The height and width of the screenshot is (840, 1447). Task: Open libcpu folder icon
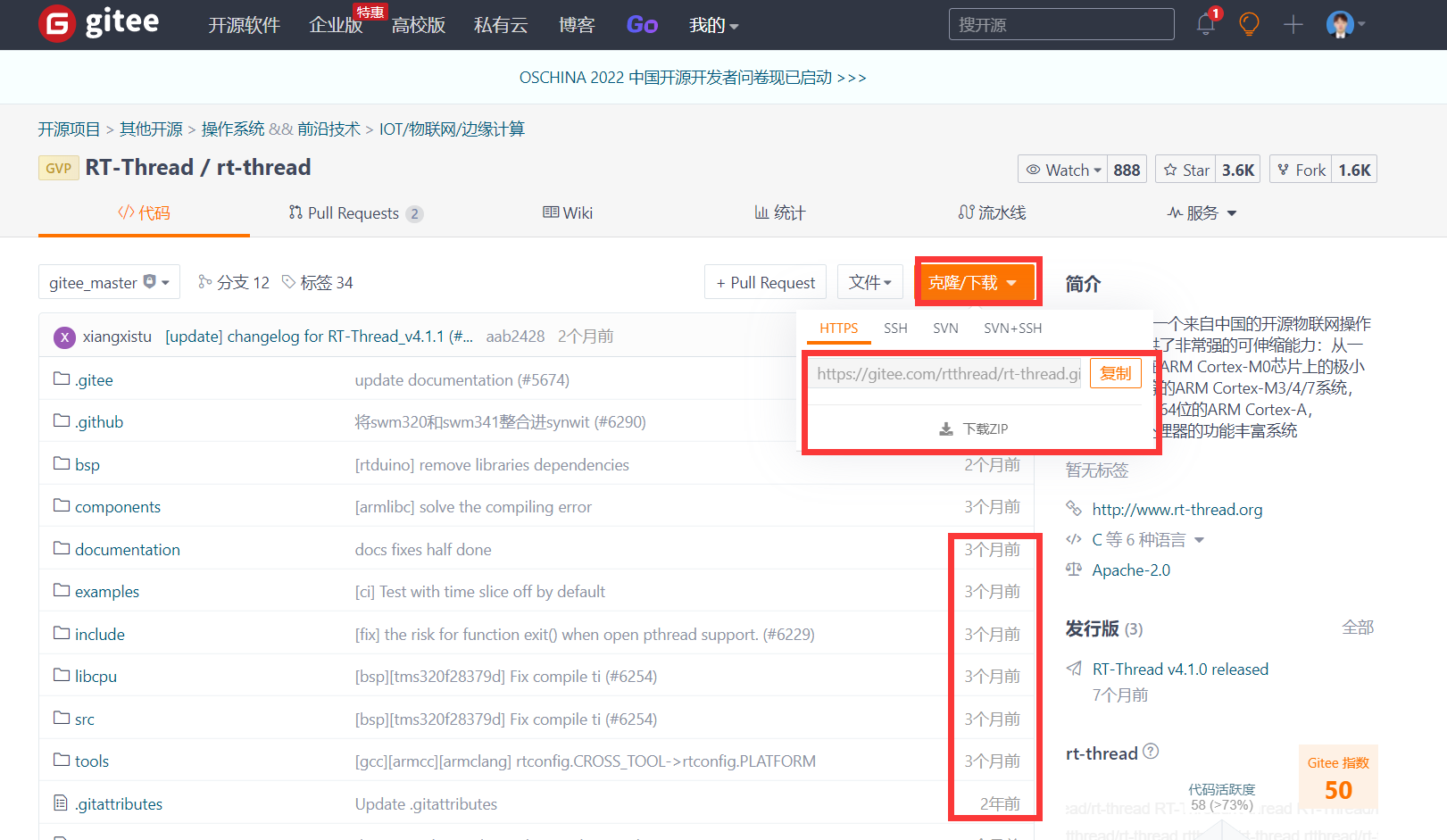[62, 675]
